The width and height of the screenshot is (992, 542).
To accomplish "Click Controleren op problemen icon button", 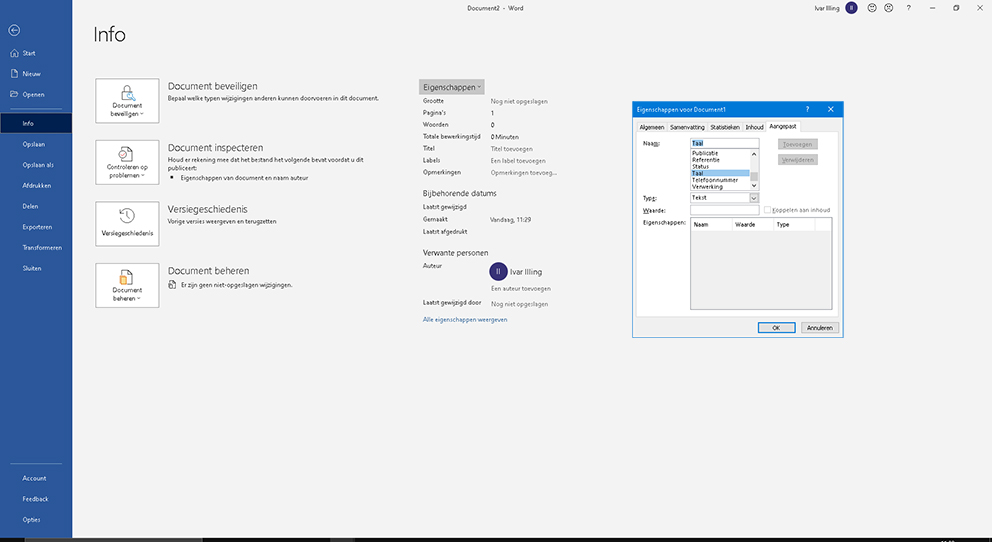I will (127, 162).
